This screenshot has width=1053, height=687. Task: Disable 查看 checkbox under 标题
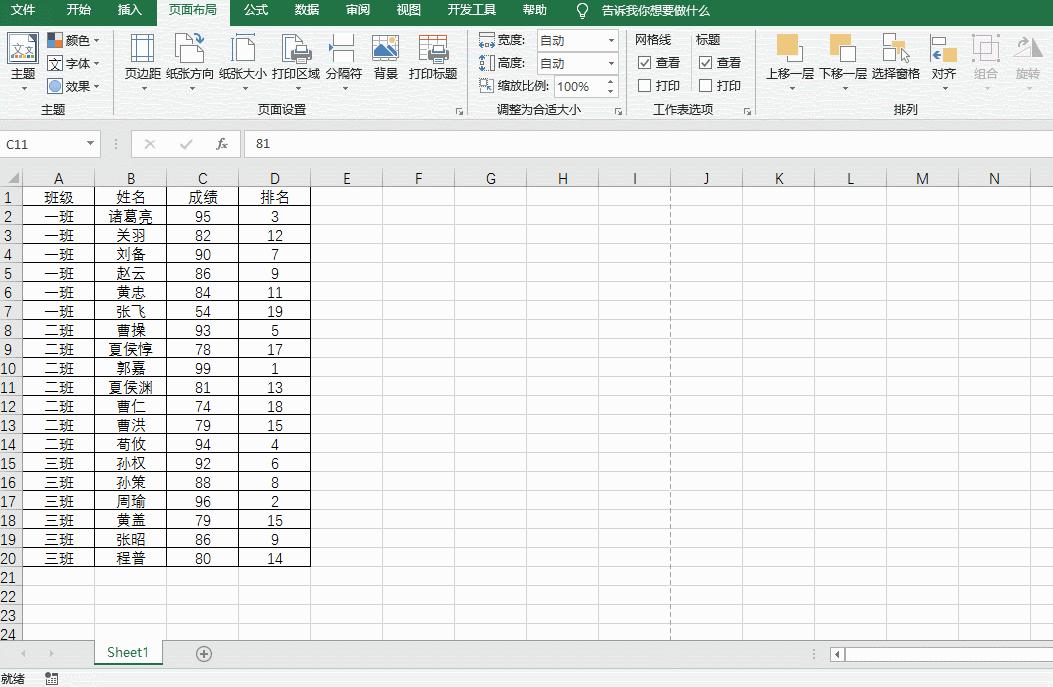pyautogui.click(x=706, y=62)
